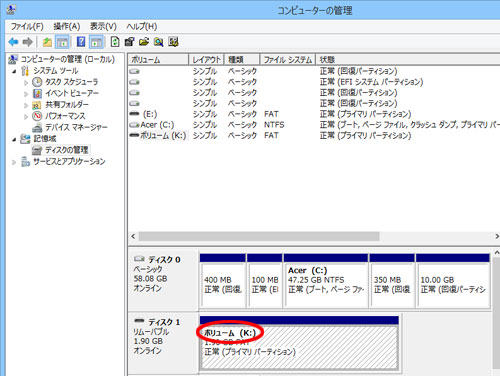Select the サービスとアプリケーション icon

tap(25, 162)
